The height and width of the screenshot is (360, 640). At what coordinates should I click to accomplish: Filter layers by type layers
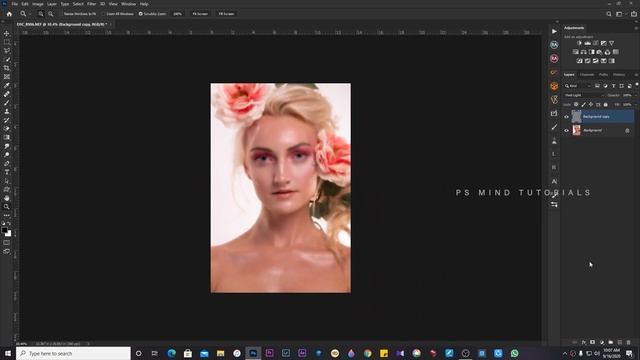613,86
